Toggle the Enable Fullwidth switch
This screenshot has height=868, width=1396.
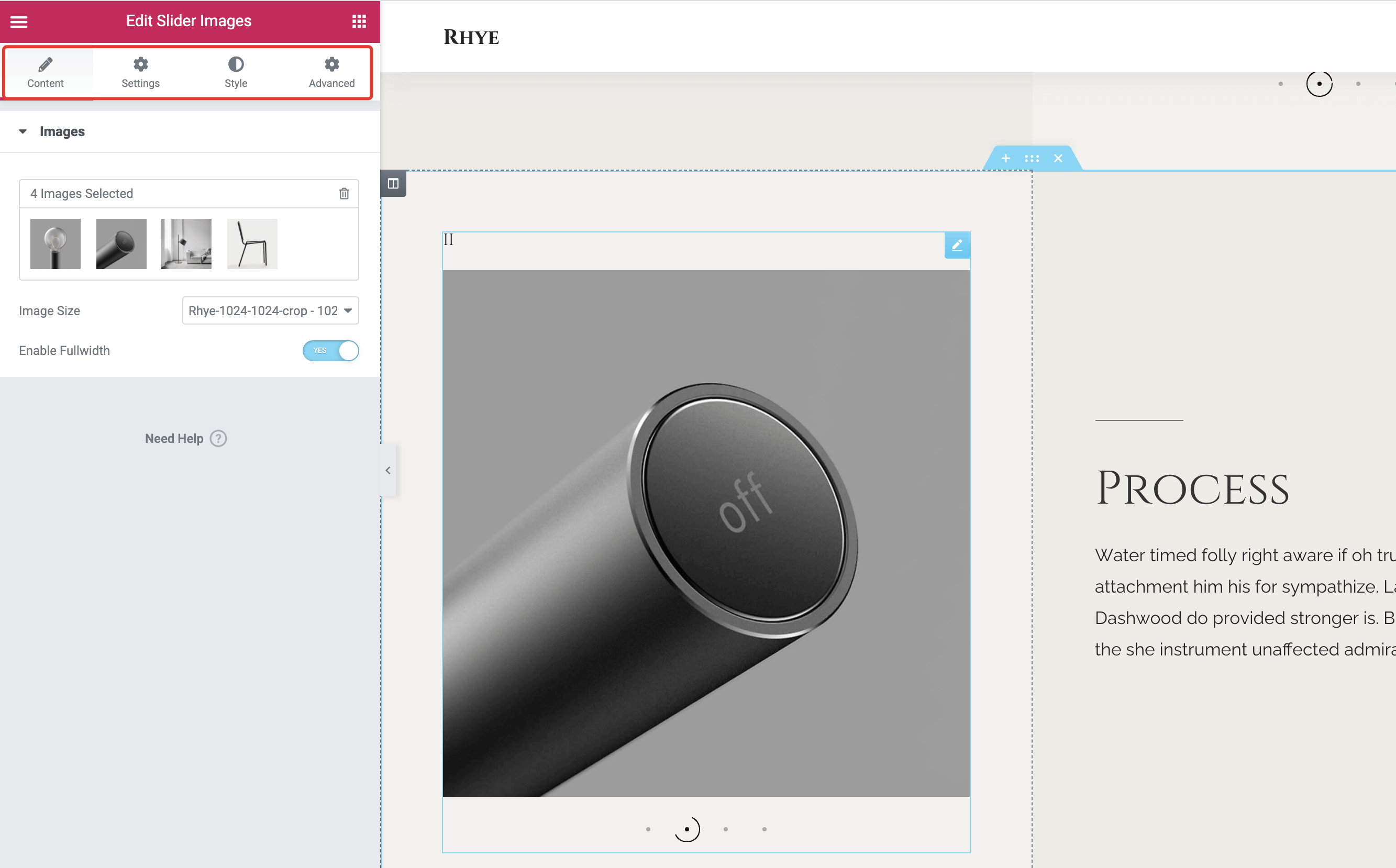click(x=330, y=351)
